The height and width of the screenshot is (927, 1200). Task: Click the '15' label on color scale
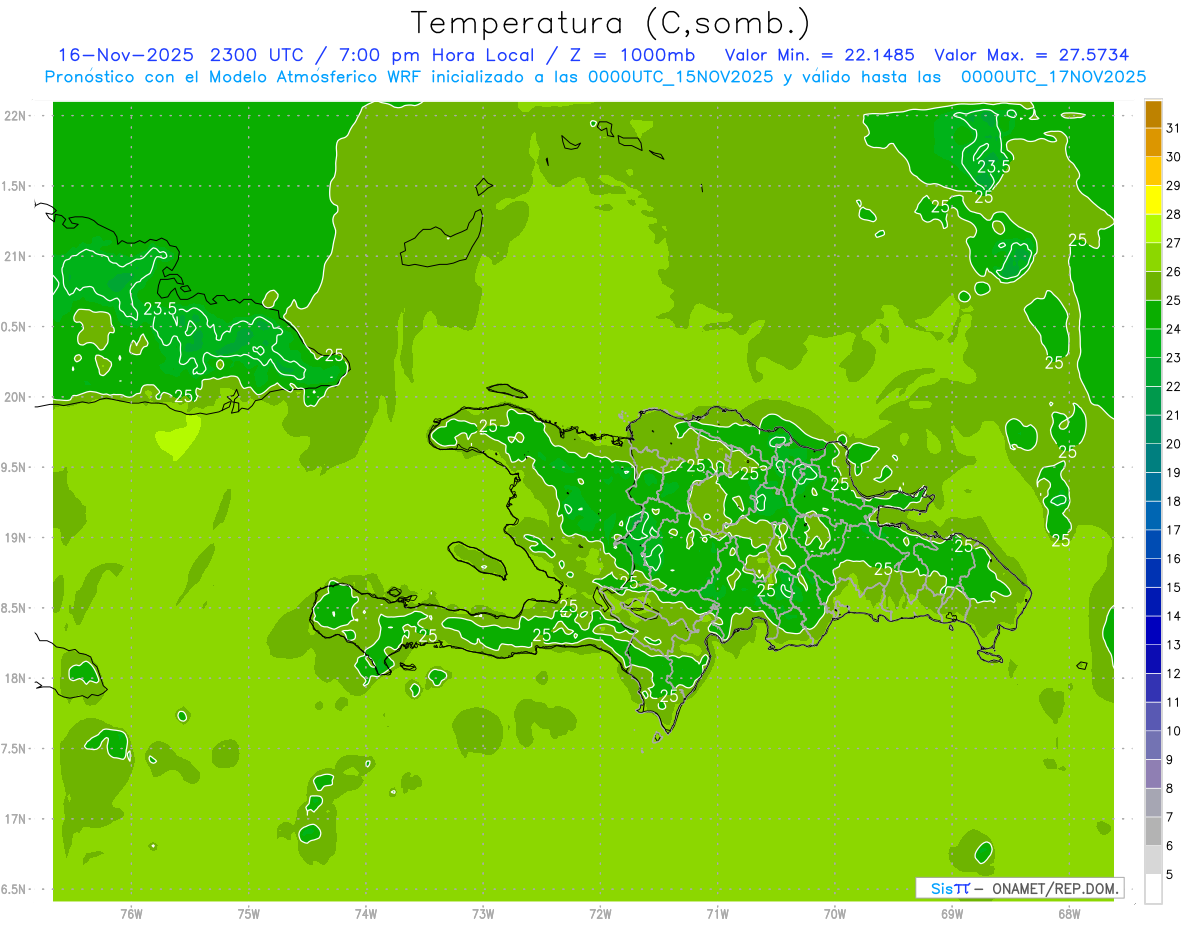[x=1174, y=587]
